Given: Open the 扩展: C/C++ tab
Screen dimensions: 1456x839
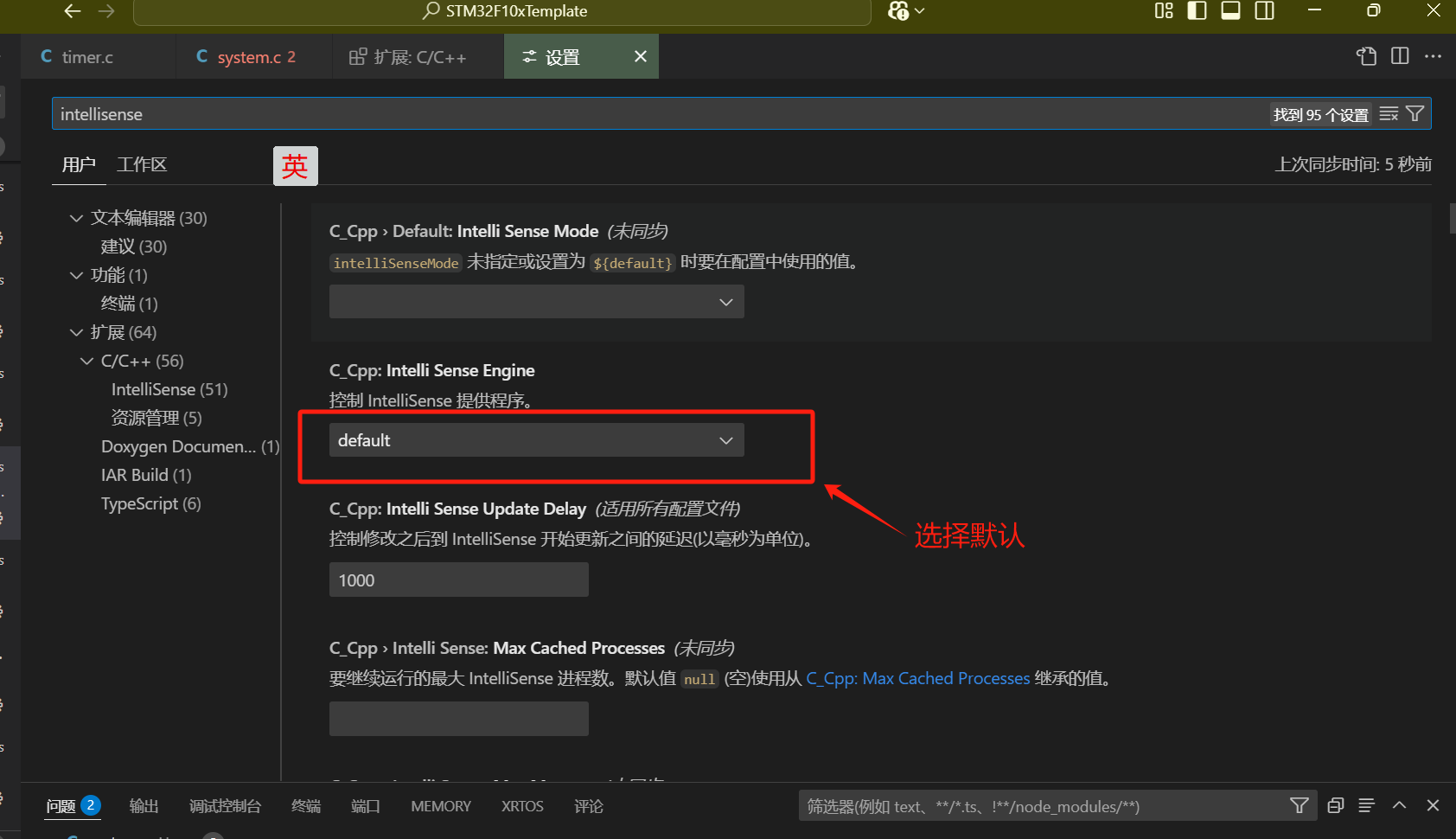Looking at the screenshot, I should coord(418,57).
